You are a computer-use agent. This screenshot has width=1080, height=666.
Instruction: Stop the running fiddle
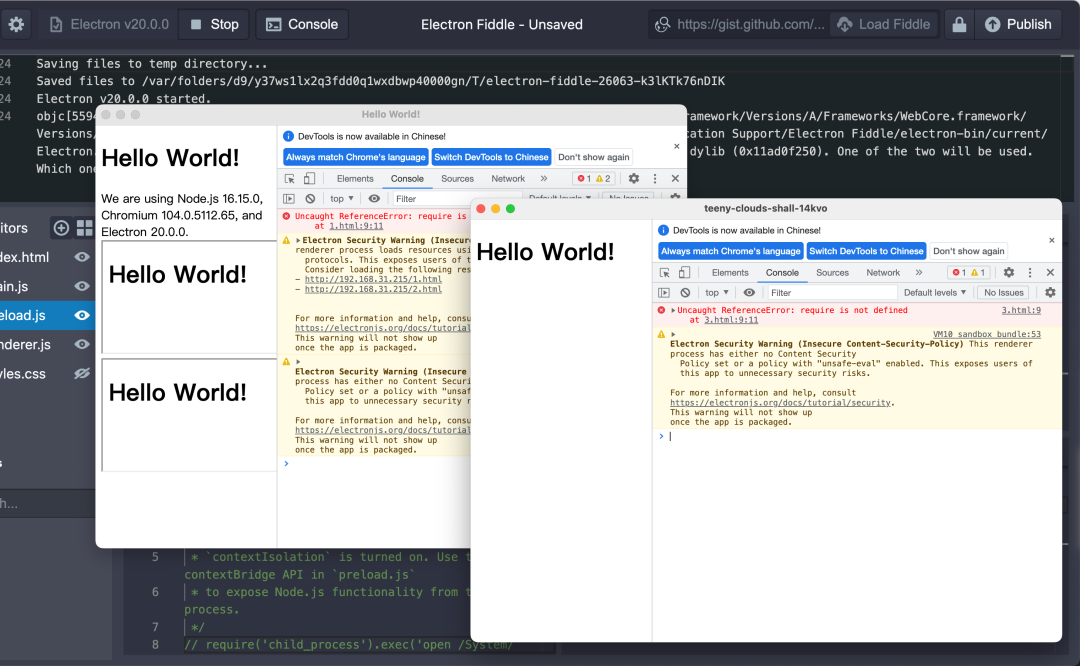[x=214, y=25]
